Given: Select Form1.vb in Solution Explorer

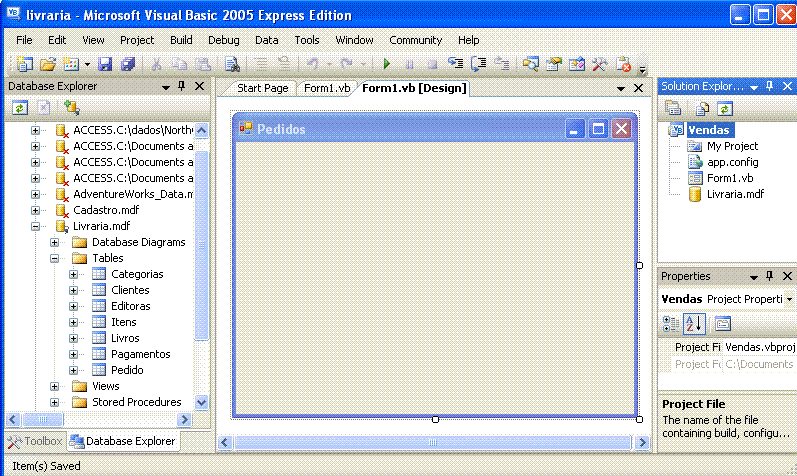Looking at the screenshot, I should pyautogui.click(x=729, y=178).
